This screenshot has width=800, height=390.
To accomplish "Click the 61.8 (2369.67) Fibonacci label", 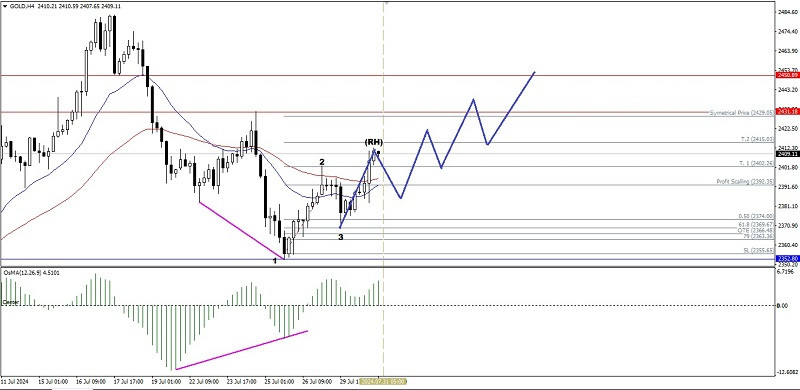I will pos(757,224).
